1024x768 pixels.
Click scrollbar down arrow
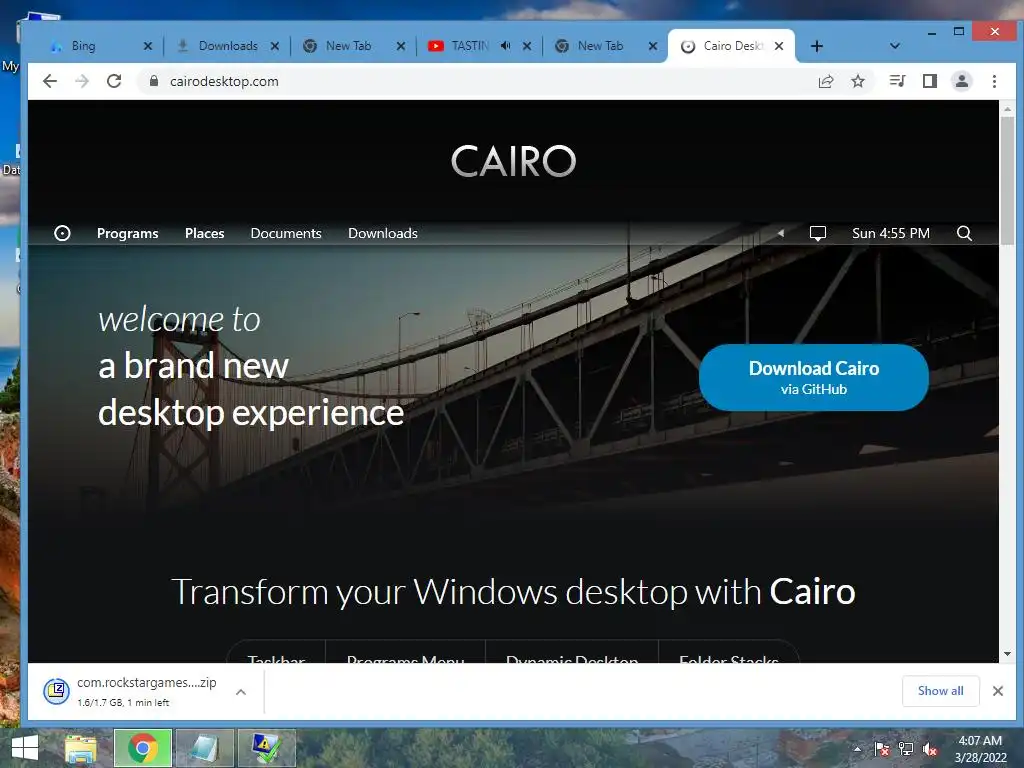pos(1008,654)
